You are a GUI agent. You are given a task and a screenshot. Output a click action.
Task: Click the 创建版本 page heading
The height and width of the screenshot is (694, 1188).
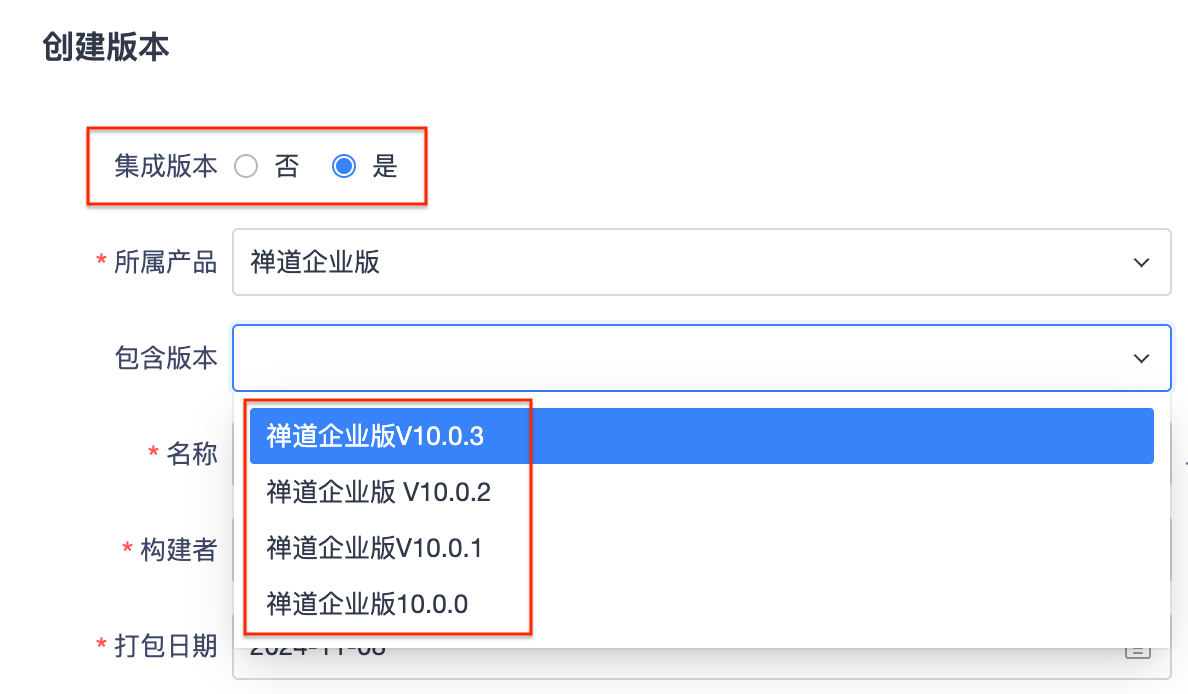point(105,47)
